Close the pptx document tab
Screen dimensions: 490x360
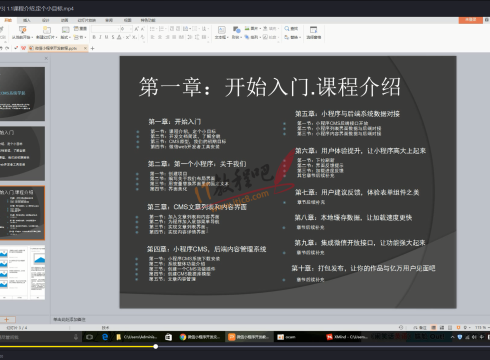(85, 48)
